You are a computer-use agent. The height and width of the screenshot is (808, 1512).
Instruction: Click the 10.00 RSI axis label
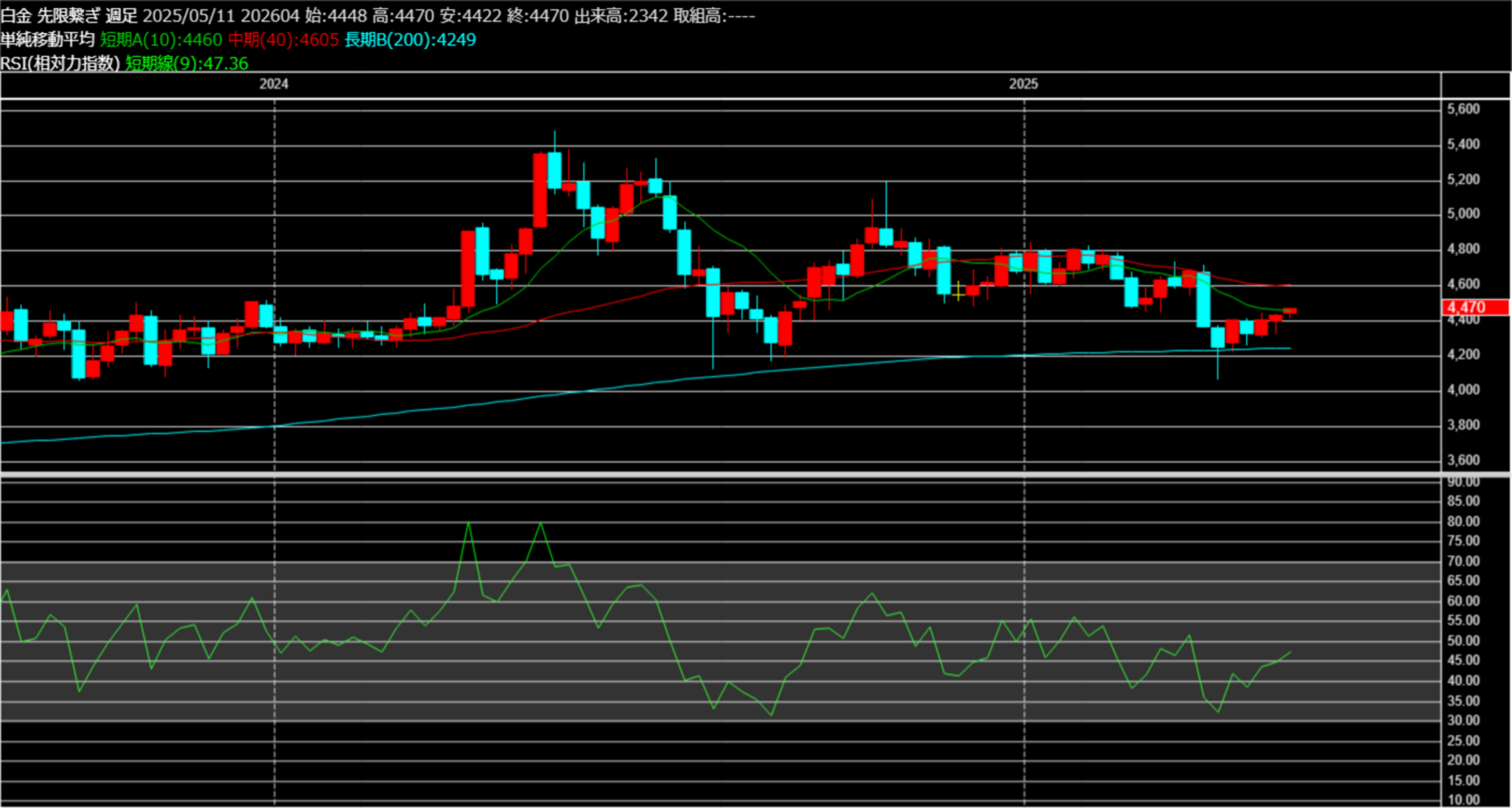tap(1464, 800)
